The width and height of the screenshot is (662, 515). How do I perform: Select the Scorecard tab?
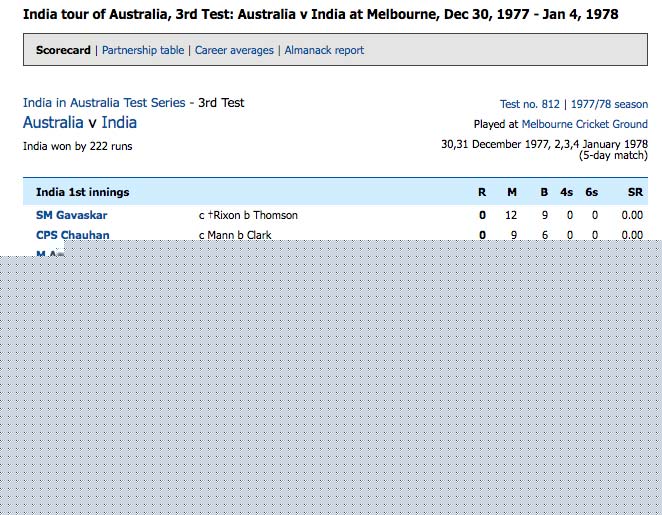[63, 50]
